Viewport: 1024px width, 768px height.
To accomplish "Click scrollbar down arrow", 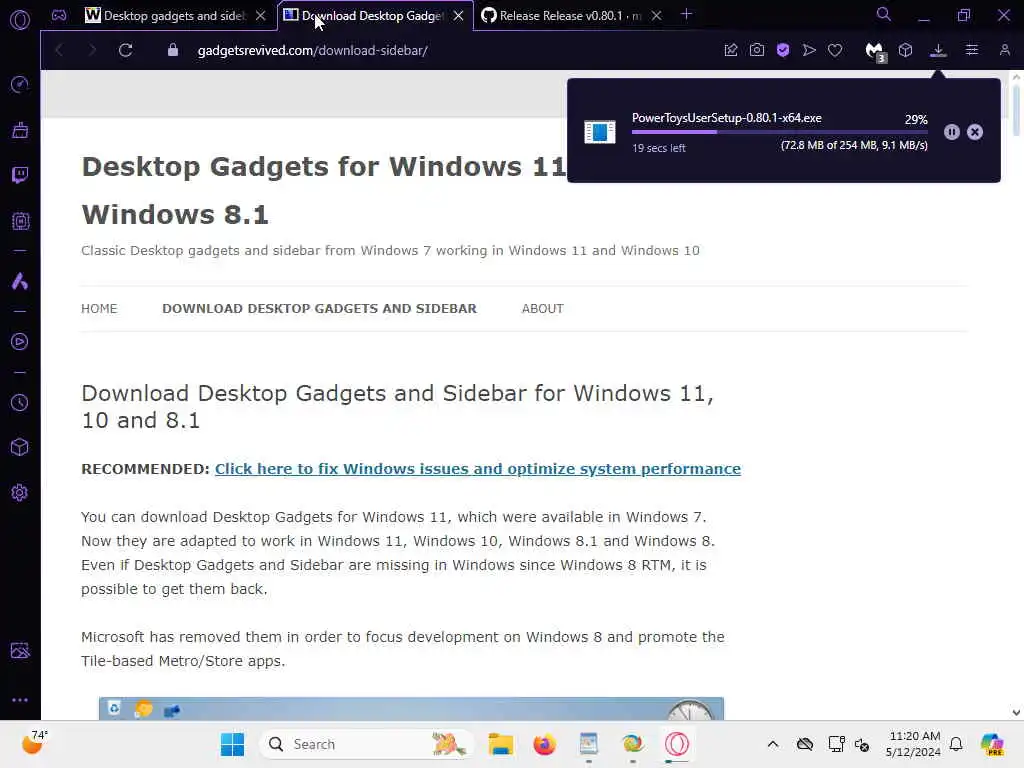I will click(1016, 712).
